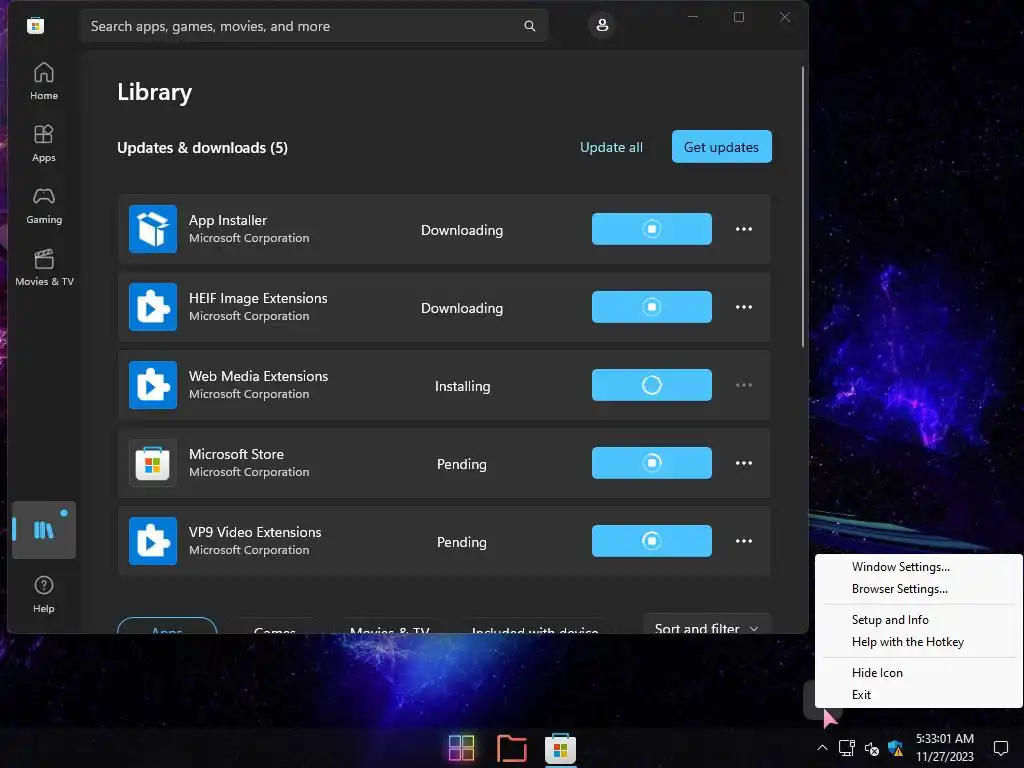Open File Explorer from the taskbar
This screenshot has width=1024, height=768.
511,748
